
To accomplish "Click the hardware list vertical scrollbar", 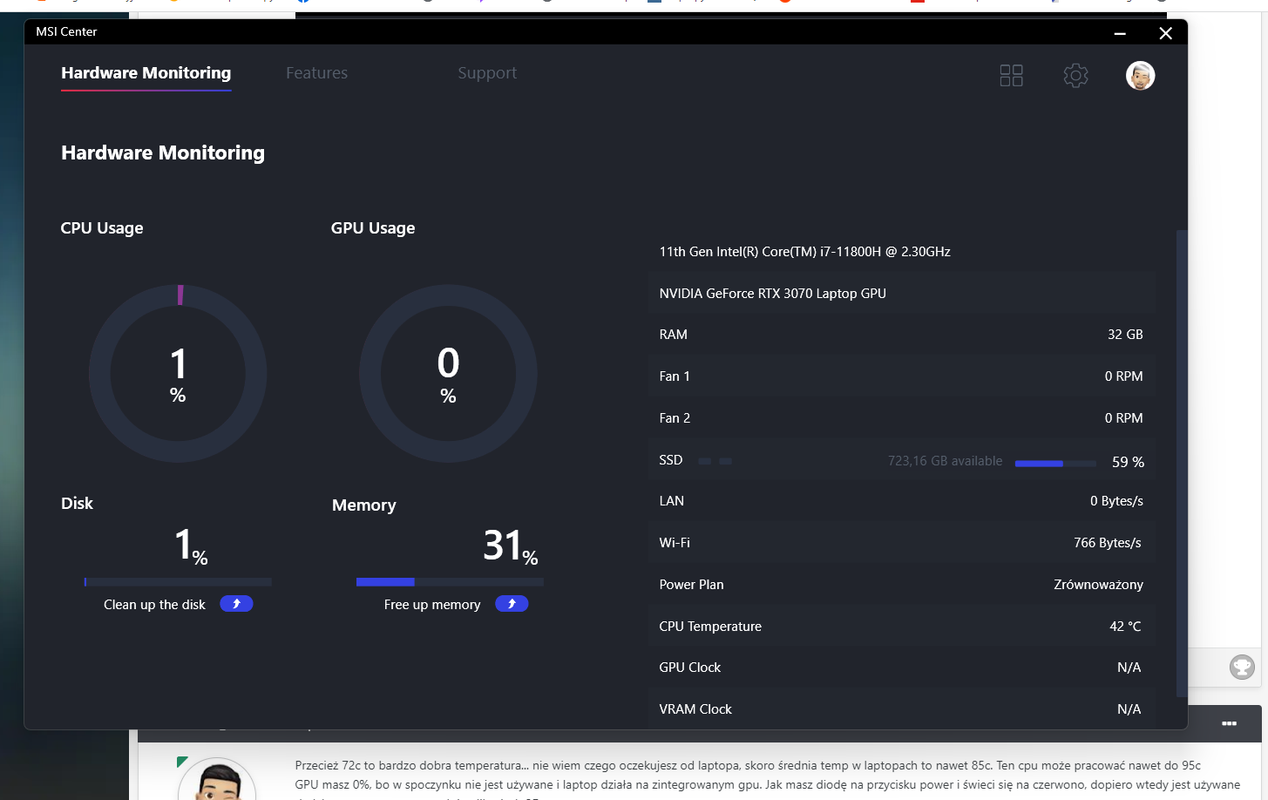I will click(x=1182, y=463).
